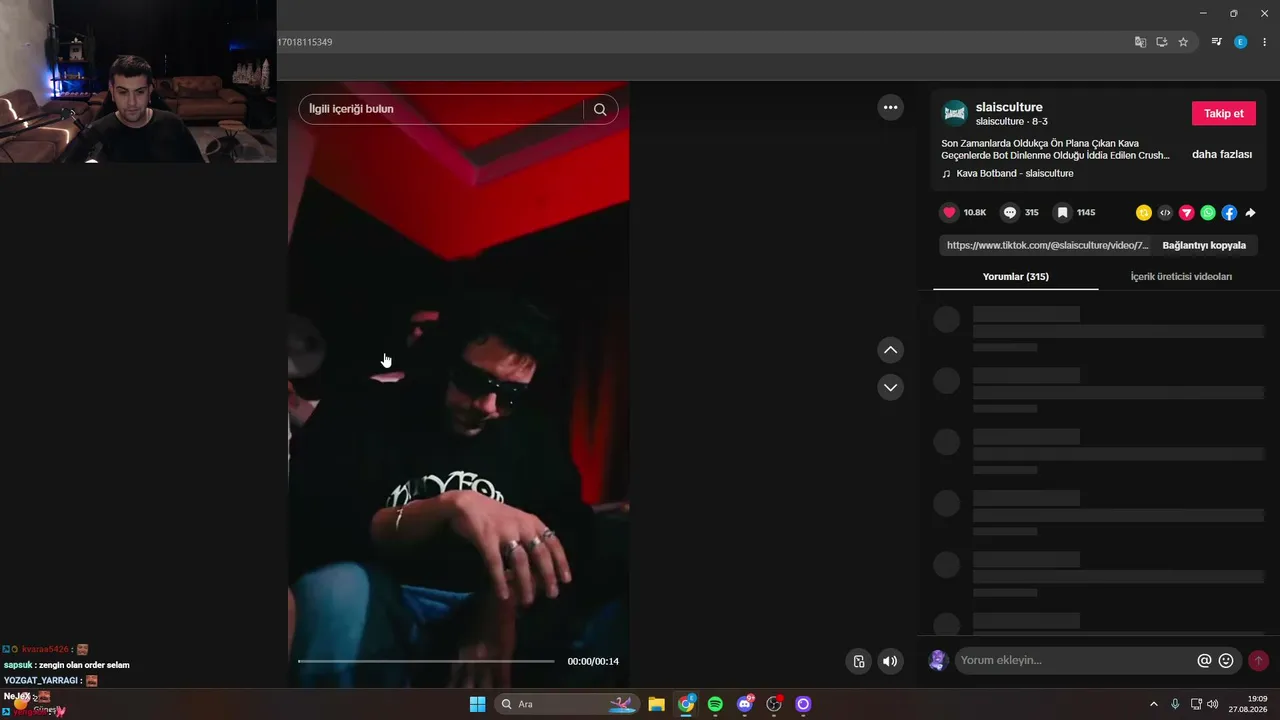Open File Explorer from the taskbar
Screen dimensions: 1280x720
[x=656, y=704]
